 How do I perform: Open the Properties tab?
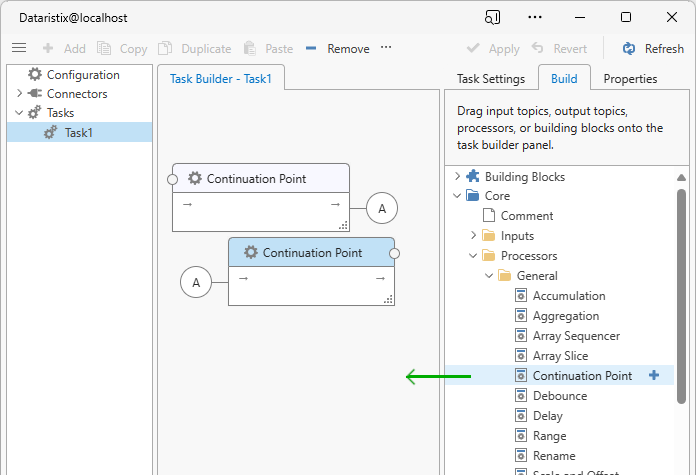pos(630,79)
